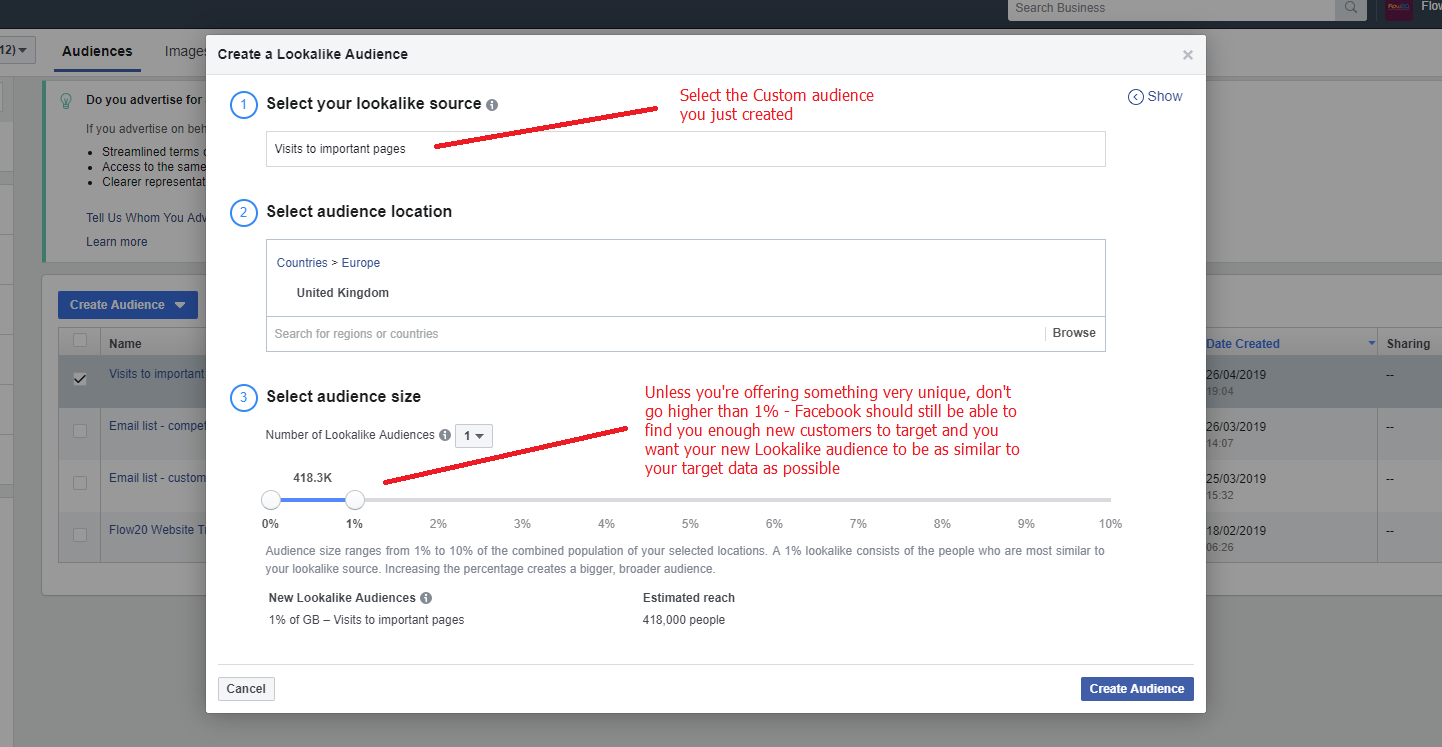
Task: Tick the select-all header checkbox
Action: pos(80,342)
